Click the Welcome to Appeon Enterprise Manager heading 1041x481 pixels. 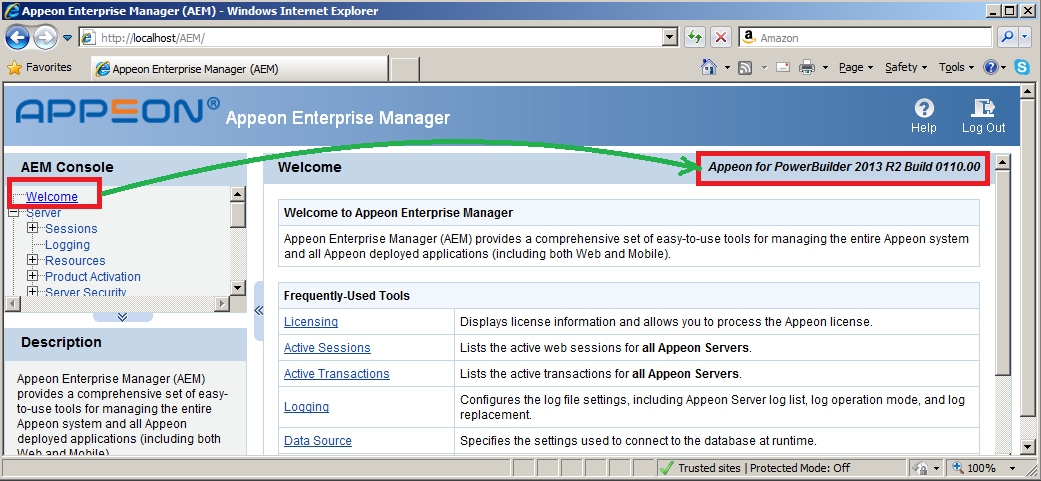point(398,213)
